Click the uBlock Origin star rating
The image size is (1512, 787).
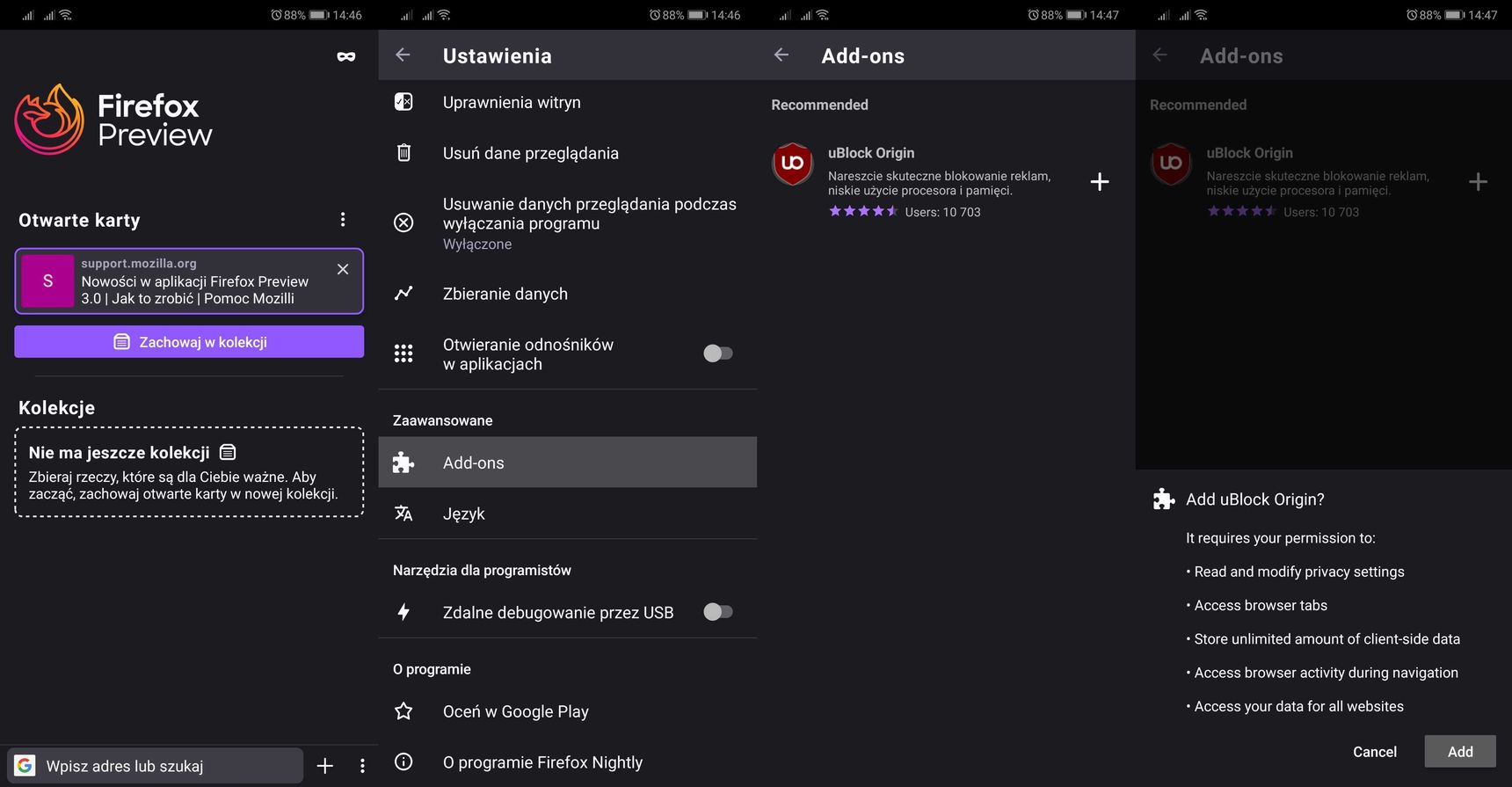(863, 211)
